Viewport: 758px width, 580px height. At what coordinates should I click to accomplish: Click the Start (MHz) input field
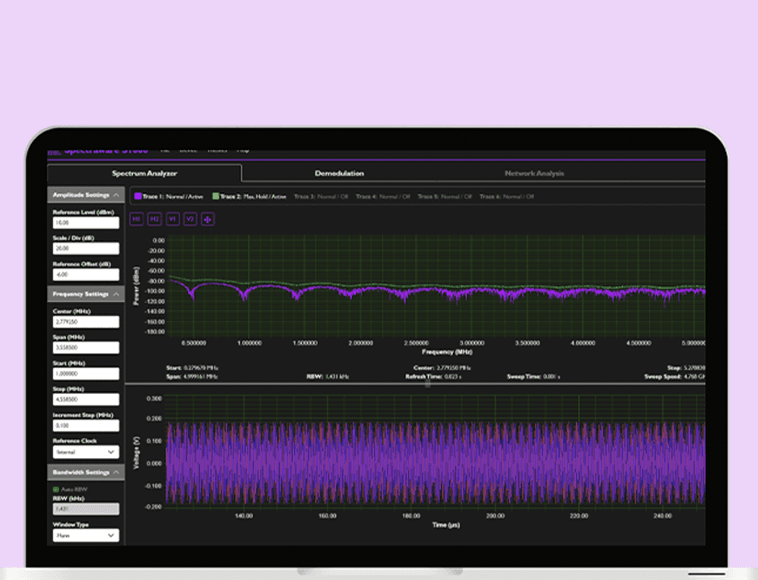pyautogui.click(x=86, y=374)
